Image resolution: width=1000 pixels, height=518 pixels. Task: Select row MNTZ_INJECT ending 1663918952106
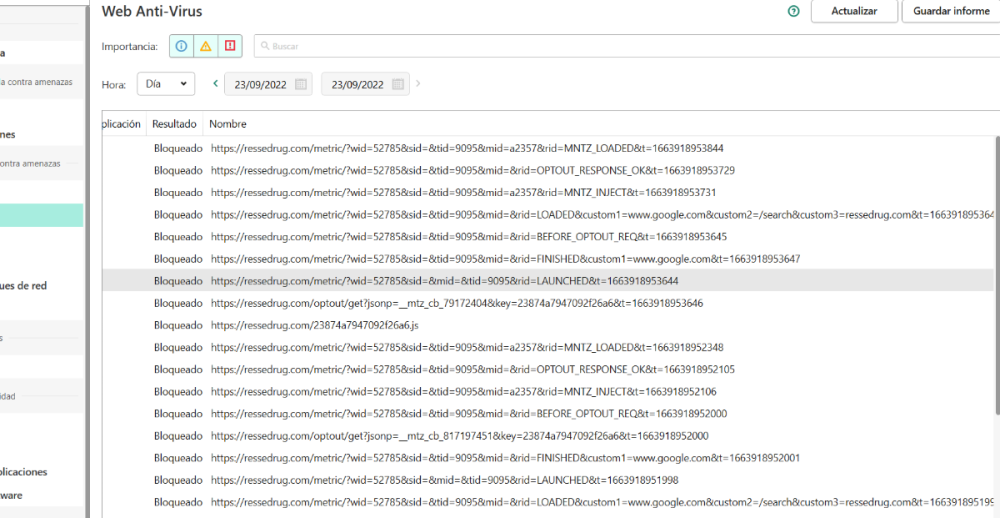[x=548, y=391]
